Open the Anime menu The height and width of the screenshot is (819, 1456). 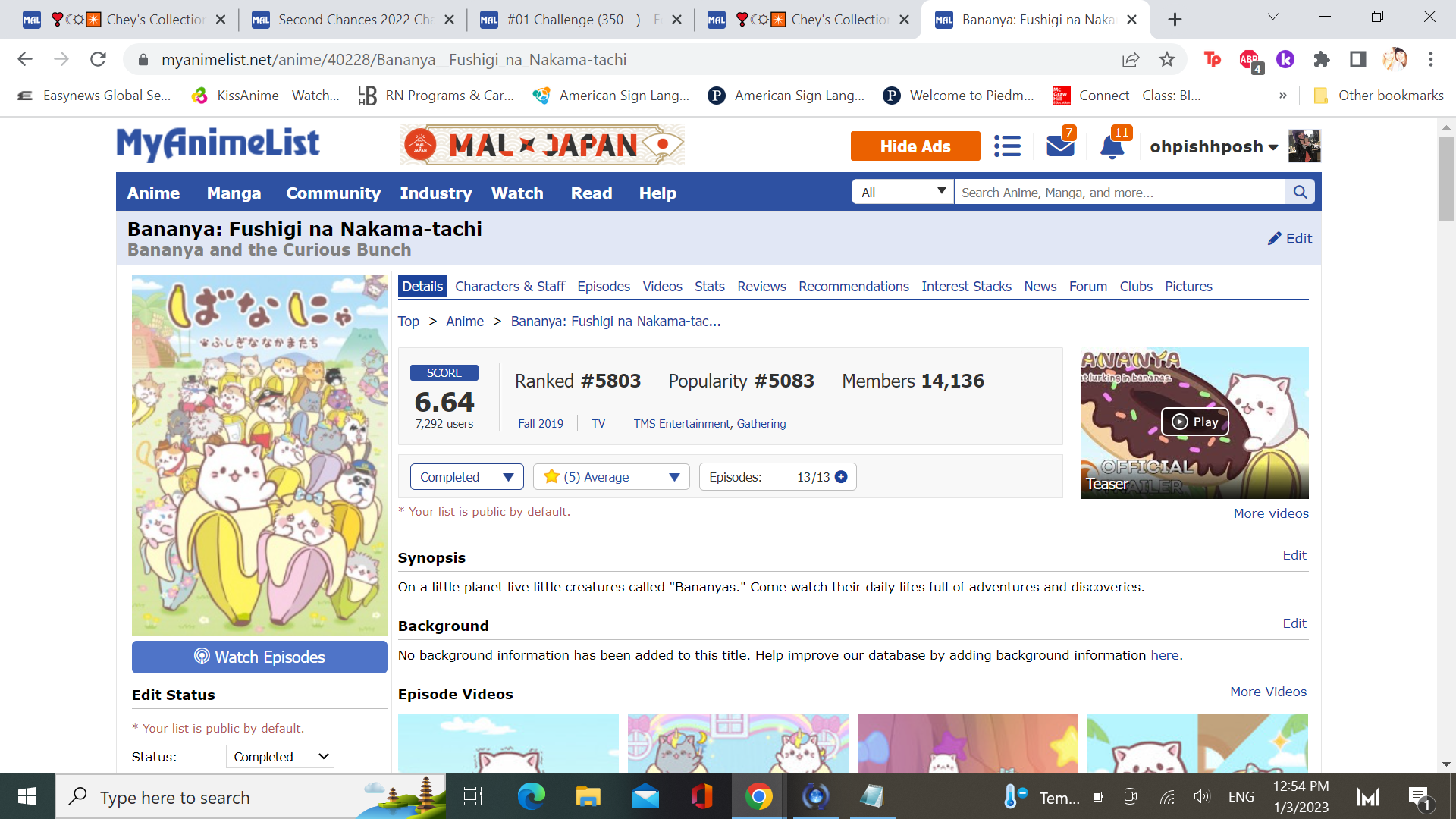[x=153, y=193]
